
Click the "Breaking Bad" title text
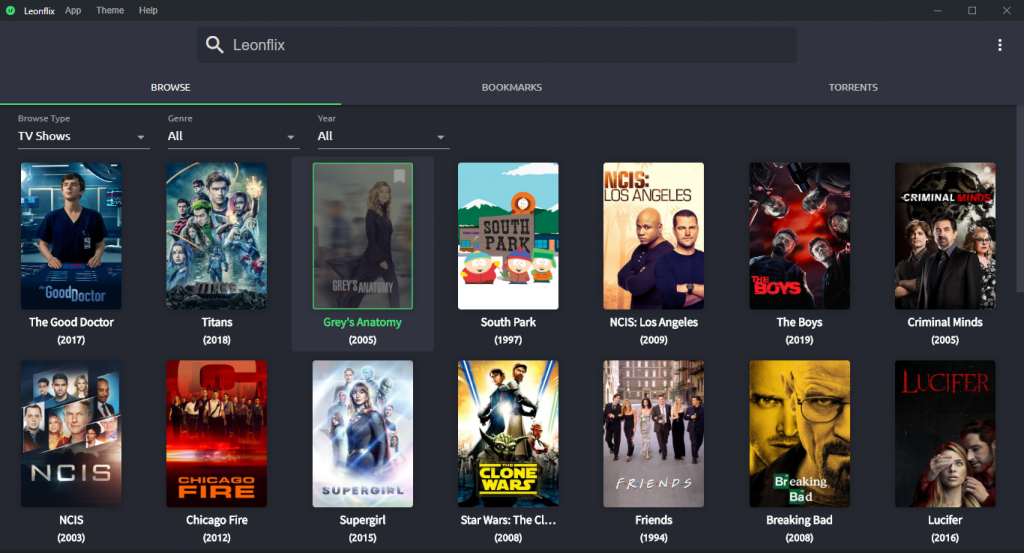tap(799, 520)
